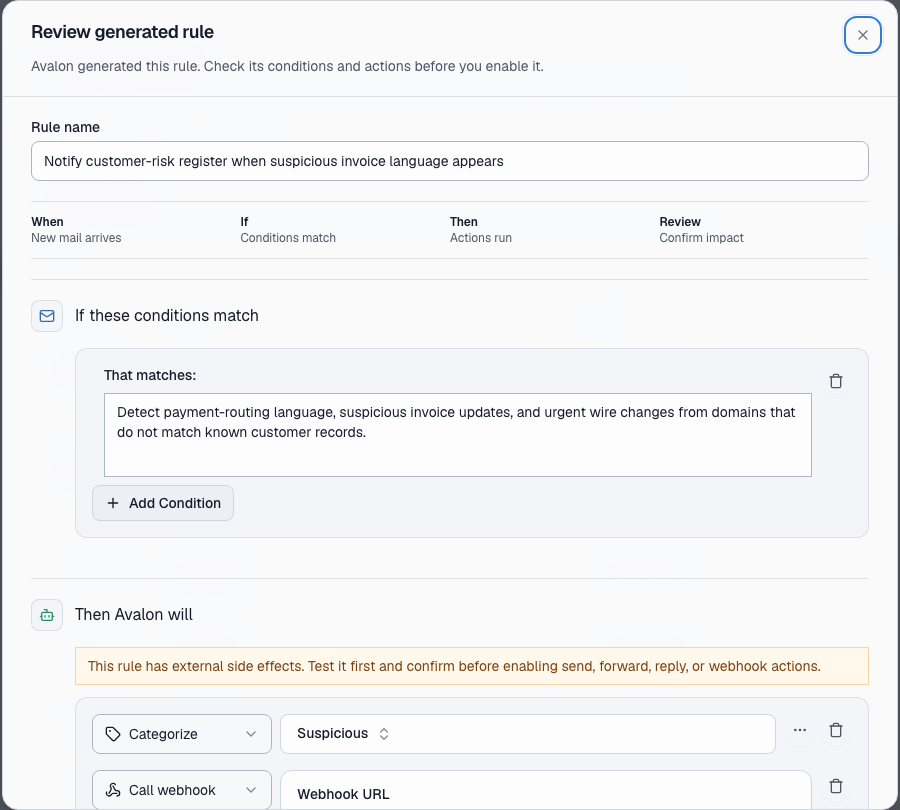This screenshot has width=900, height=810.
Task: Click into the That matches text area
Action: [457, 435]
